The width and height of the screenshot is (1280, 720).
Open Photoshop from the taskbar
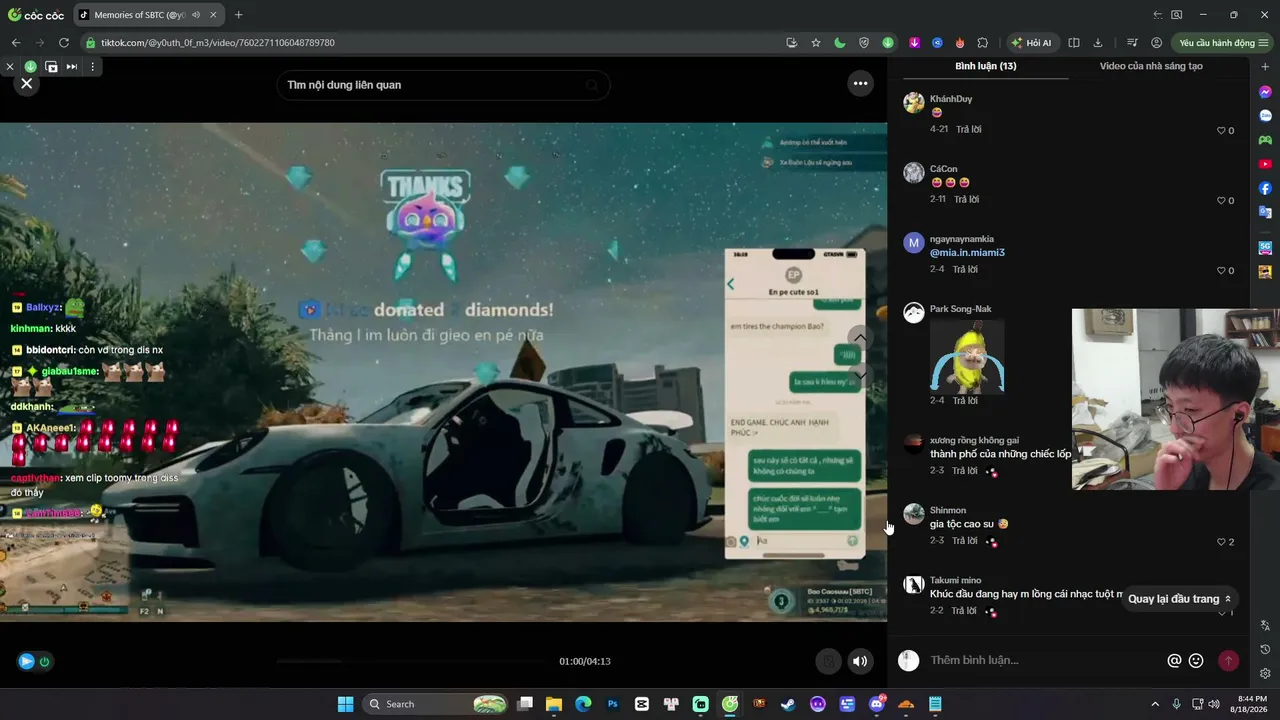613,704
